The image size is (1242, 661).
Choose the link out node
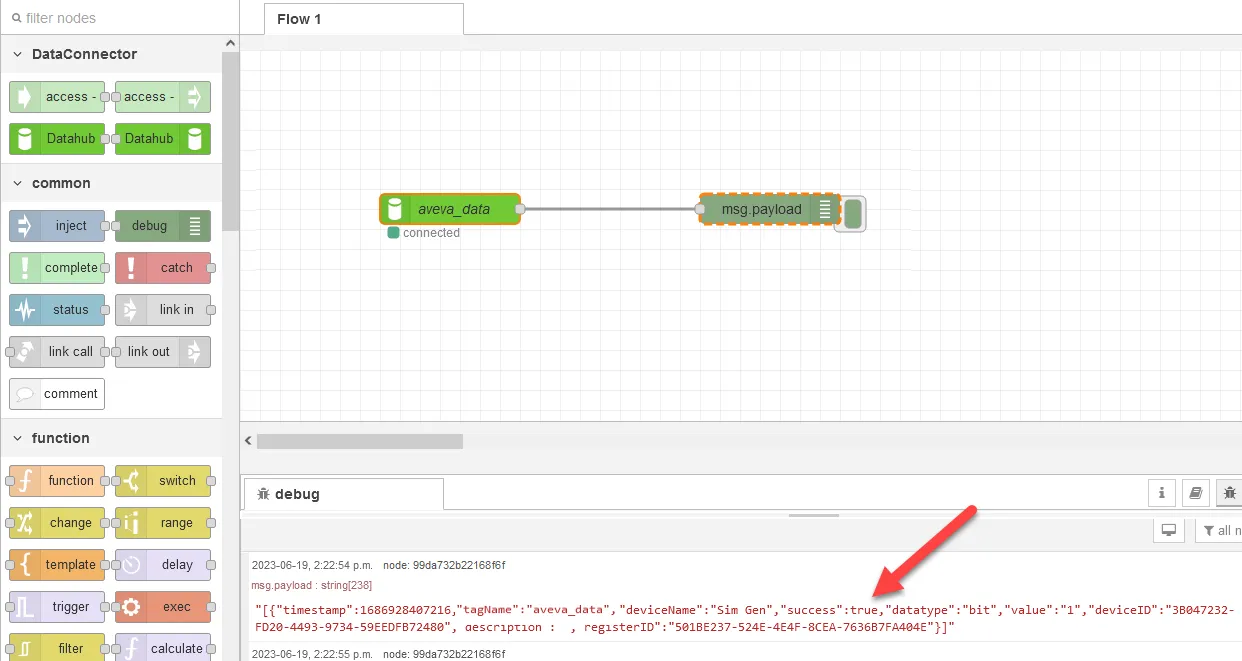point(163,352)
